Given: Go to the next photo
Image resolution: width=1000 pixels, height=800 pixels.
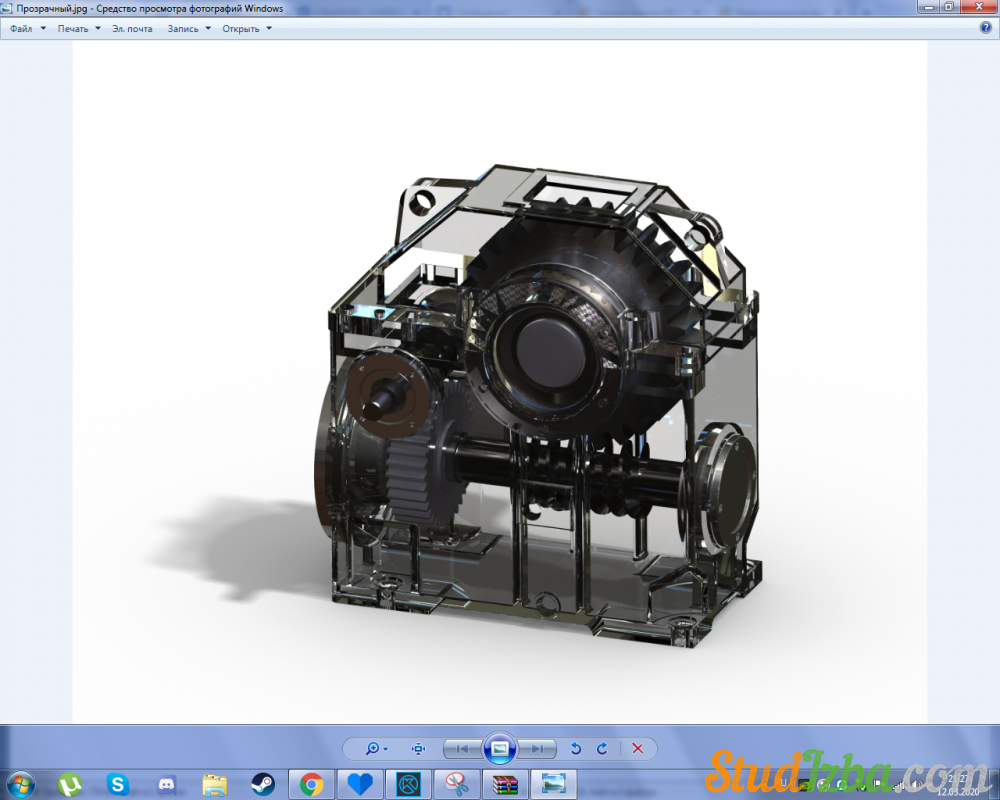Looking at the screenshot, I should pos(538,748).
